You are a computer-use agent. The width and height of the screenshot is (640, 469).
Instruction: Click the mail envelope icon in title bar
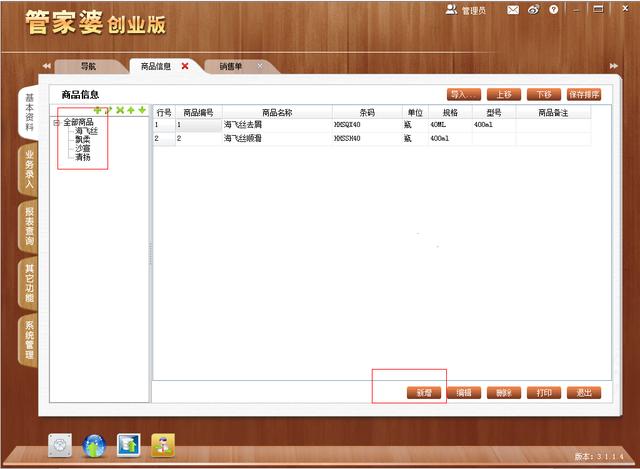[513, 10]
